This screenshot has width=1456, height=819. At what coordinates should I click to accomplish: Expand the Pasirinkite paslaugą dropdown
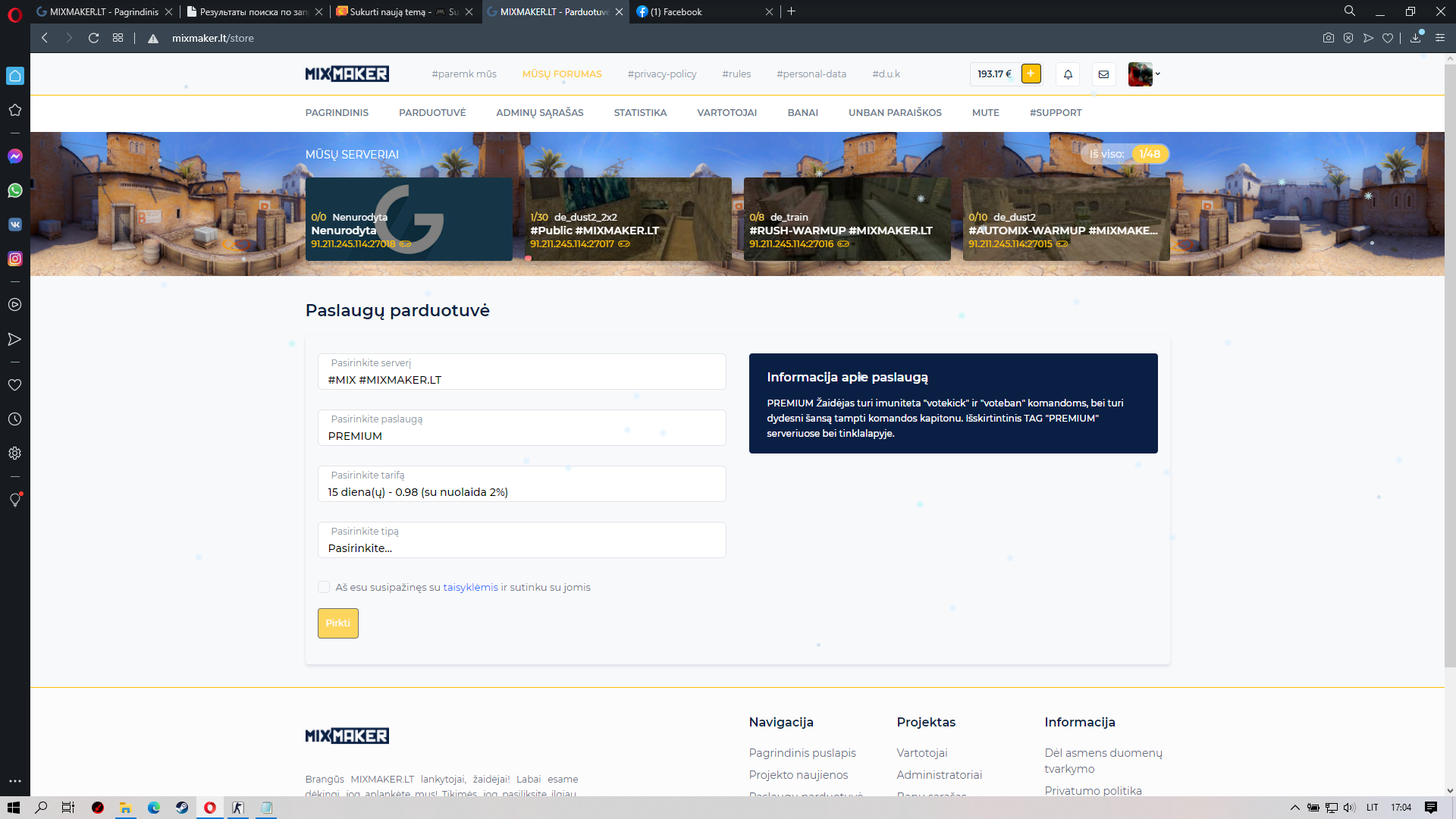522,428
